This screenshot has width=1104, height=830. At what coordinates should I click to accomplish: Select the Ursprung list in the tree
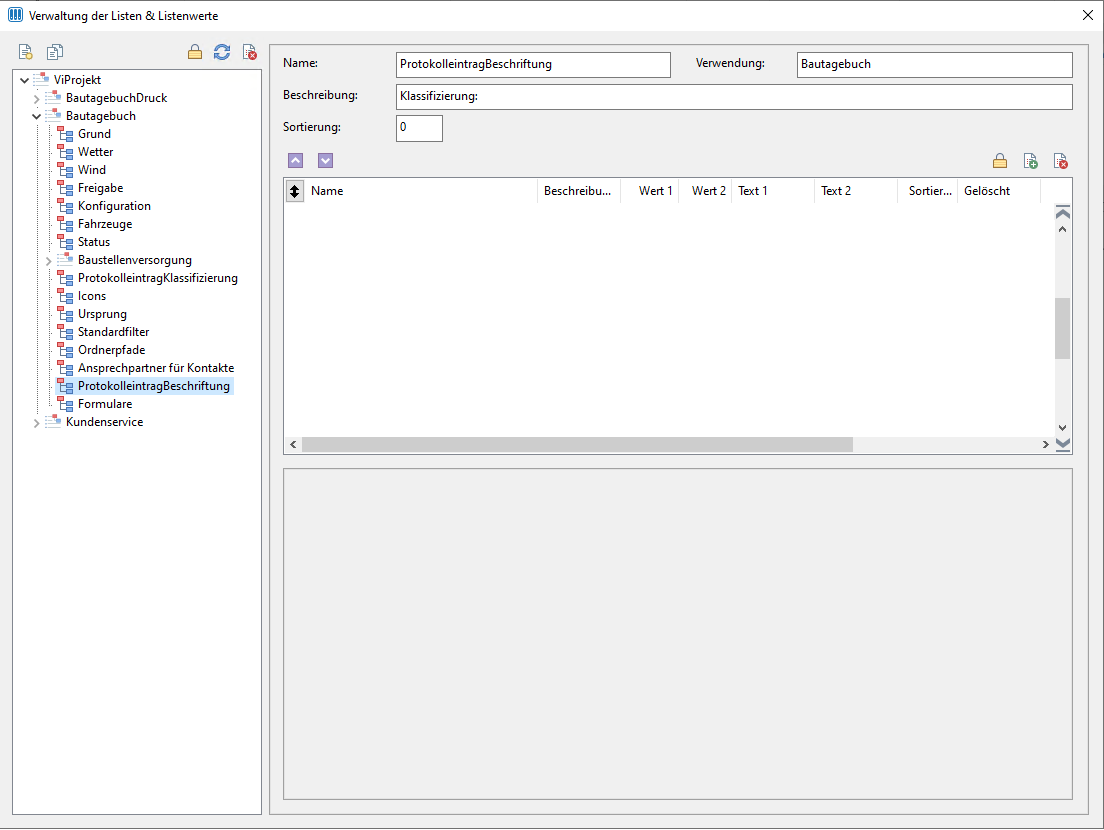point(102,314)
